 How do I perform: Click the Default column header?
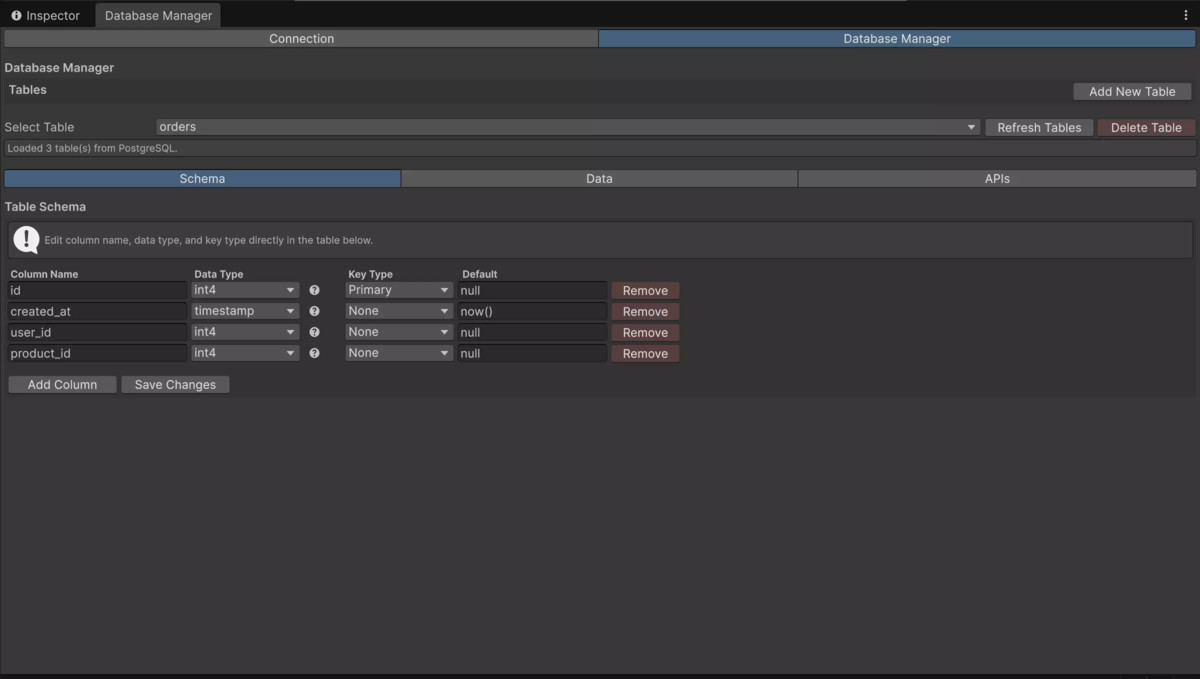coord(480,274)
